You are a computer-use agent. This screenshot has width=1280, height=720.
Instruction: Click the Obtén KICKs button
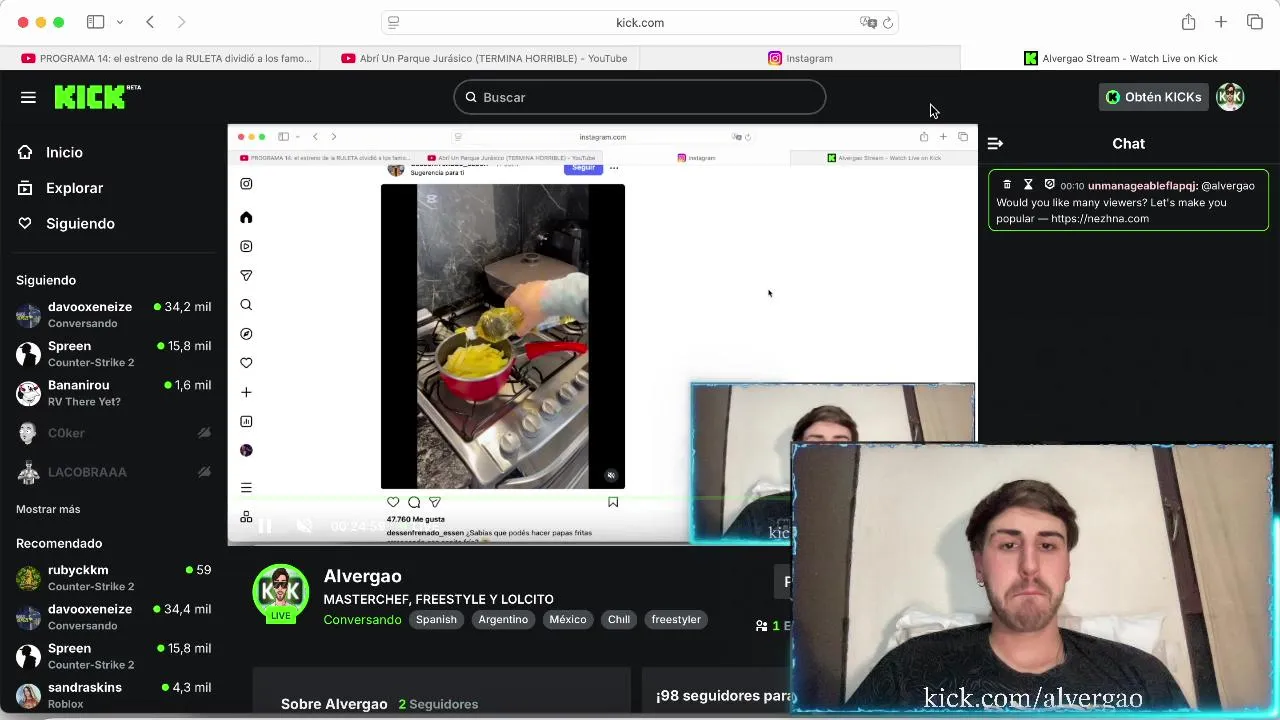tap(1153, 97)
